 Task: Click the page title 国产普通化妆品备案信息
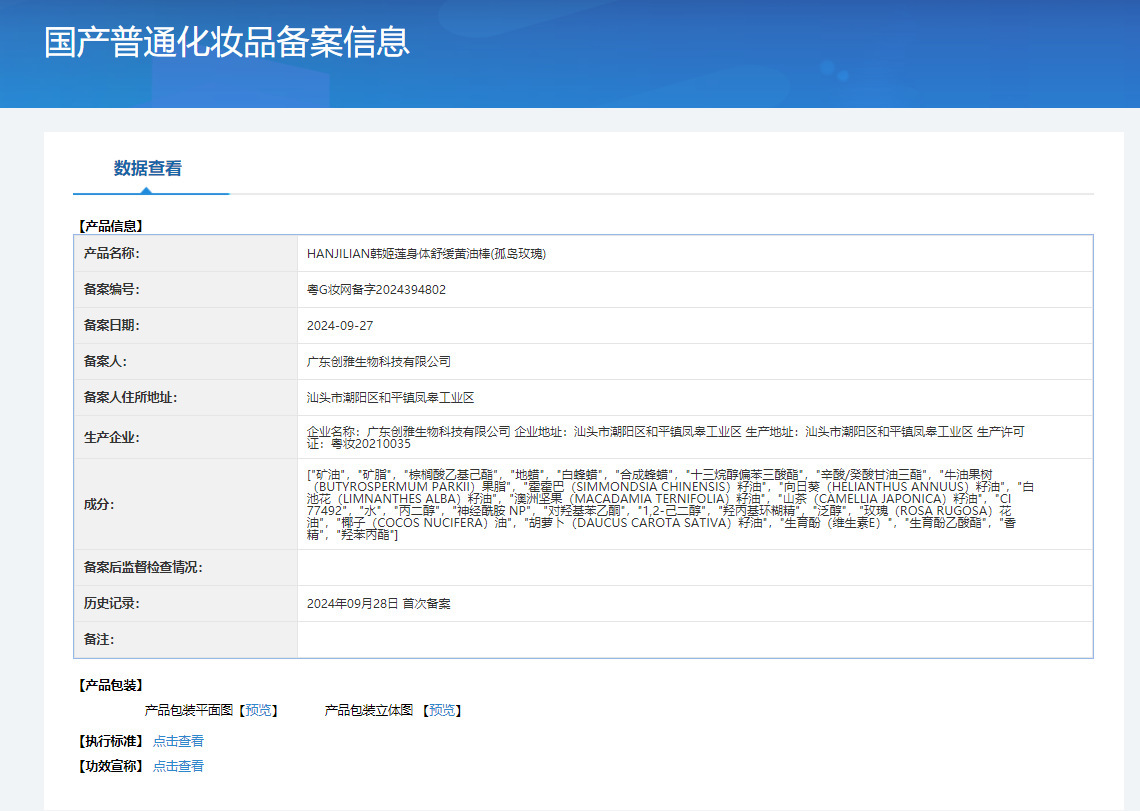(x=227, y=42)
